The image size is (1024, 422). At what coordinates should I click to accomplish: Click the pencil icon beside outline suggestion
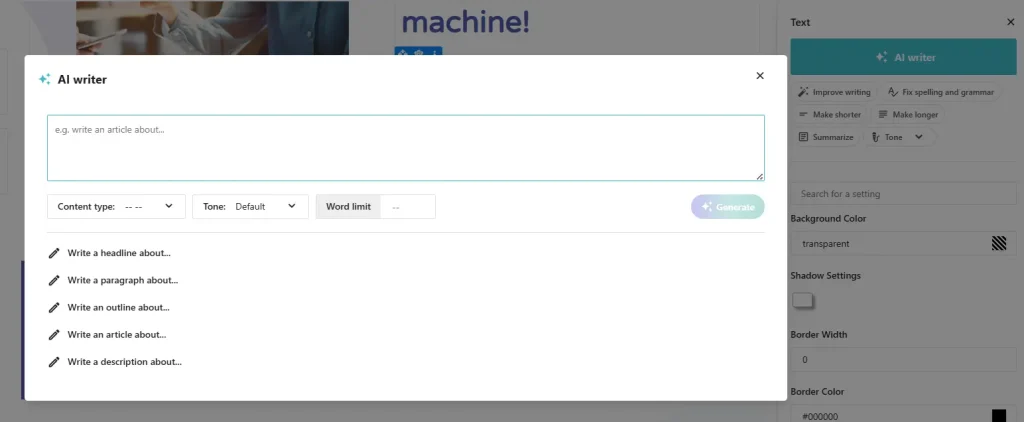[54, 307]
